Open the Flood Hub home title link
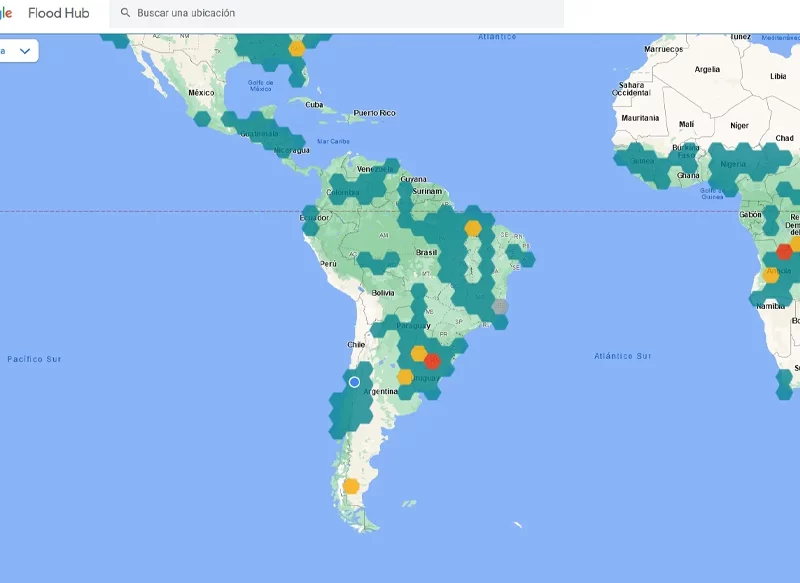The height and width of the screenshot is (583, 800). [58, 13]
